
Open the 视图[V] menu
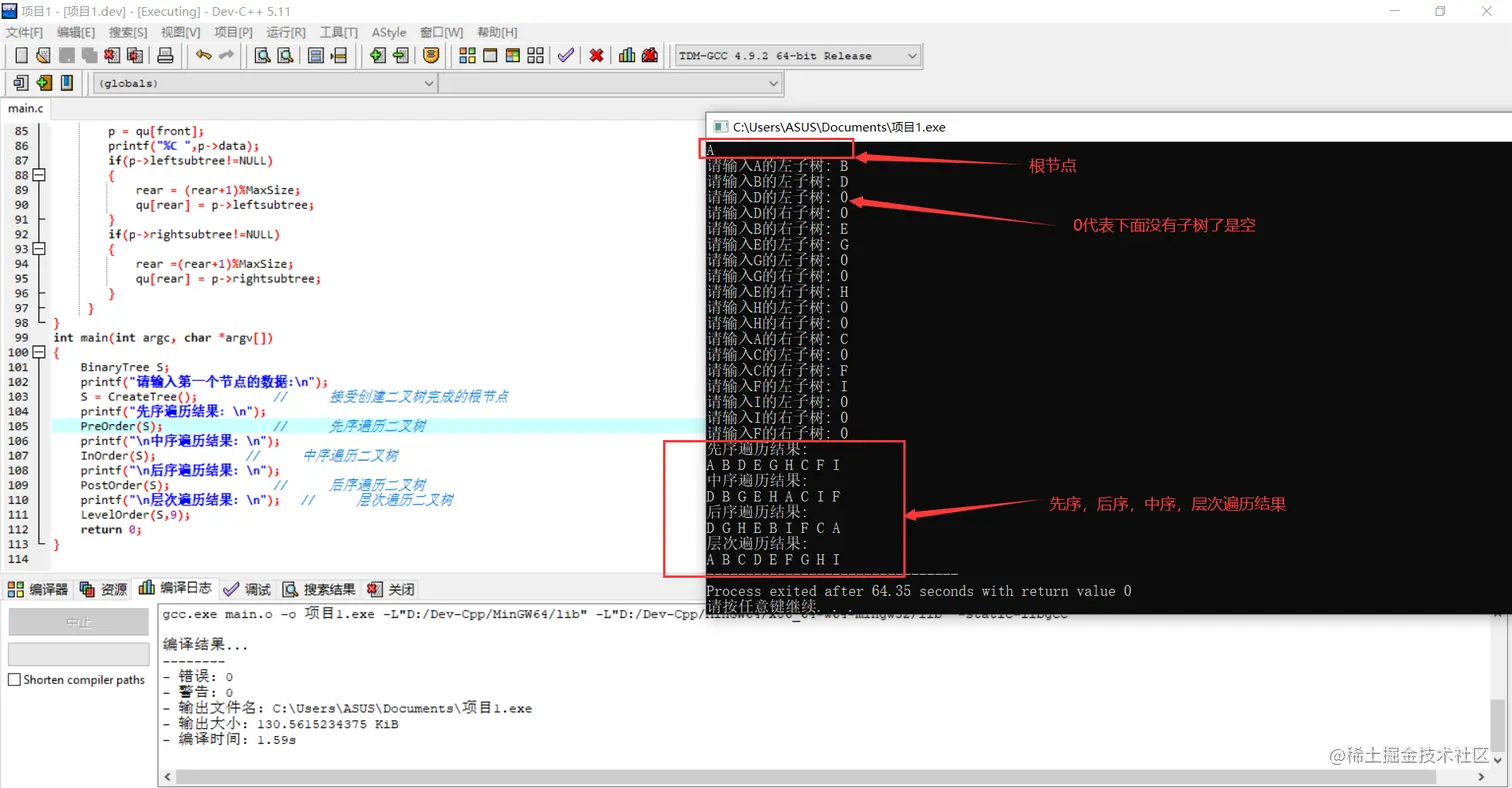(180, 32)
